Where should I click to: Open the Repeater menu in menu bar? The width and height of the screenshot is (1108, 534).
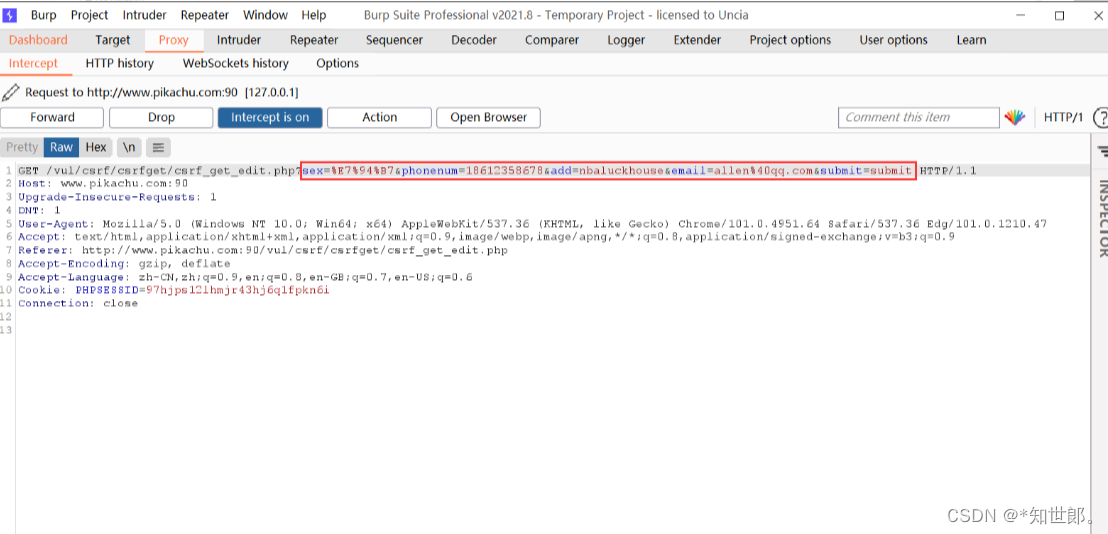[205, 15]
